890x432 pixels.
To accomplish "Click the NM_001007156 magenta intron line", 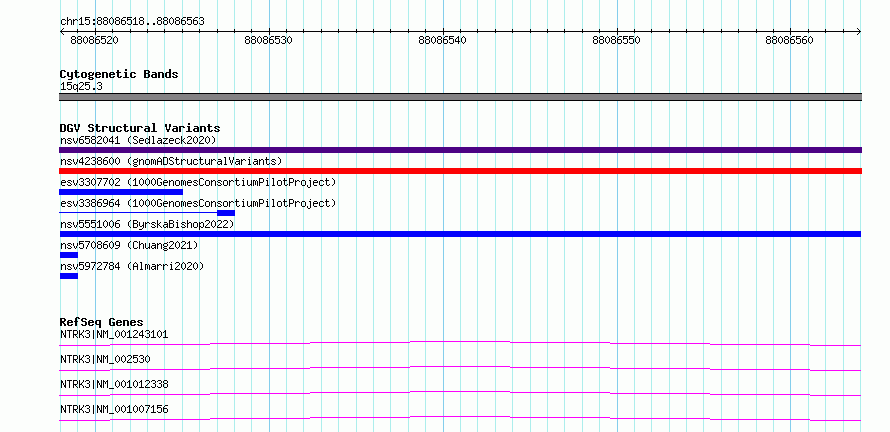I will tap(460, 418).
